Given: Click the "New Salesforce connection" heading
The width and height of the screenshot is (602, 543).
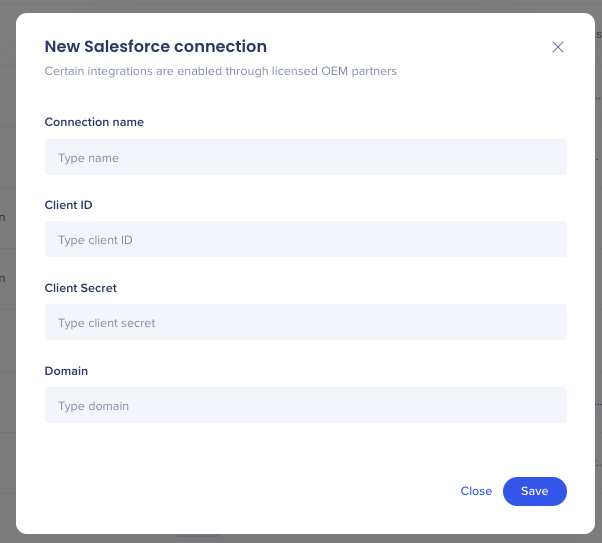Looking at the screenshot, I should coord(155,46).
